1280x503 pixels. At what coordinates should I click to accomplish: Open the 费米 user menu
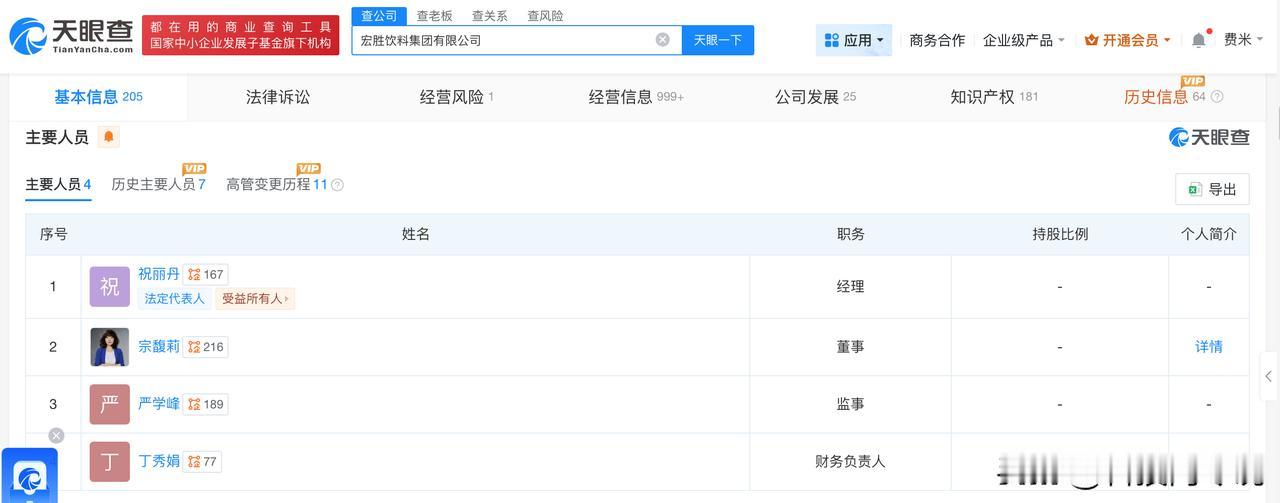[1244, 39]
